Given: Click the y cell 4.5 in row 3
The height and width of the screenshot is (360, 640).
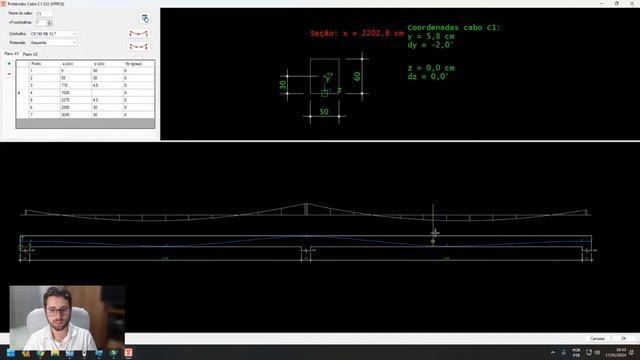Looking at the screenshot, I should point(108,85).
